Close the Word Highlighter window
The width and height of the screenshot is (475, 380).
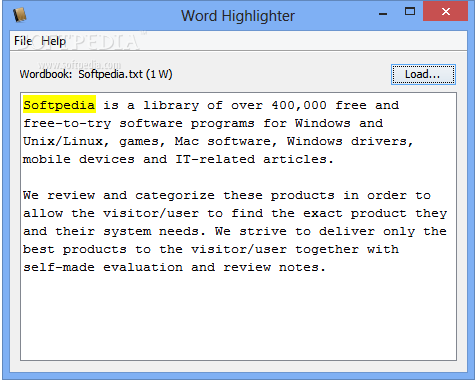coord(445,12)
